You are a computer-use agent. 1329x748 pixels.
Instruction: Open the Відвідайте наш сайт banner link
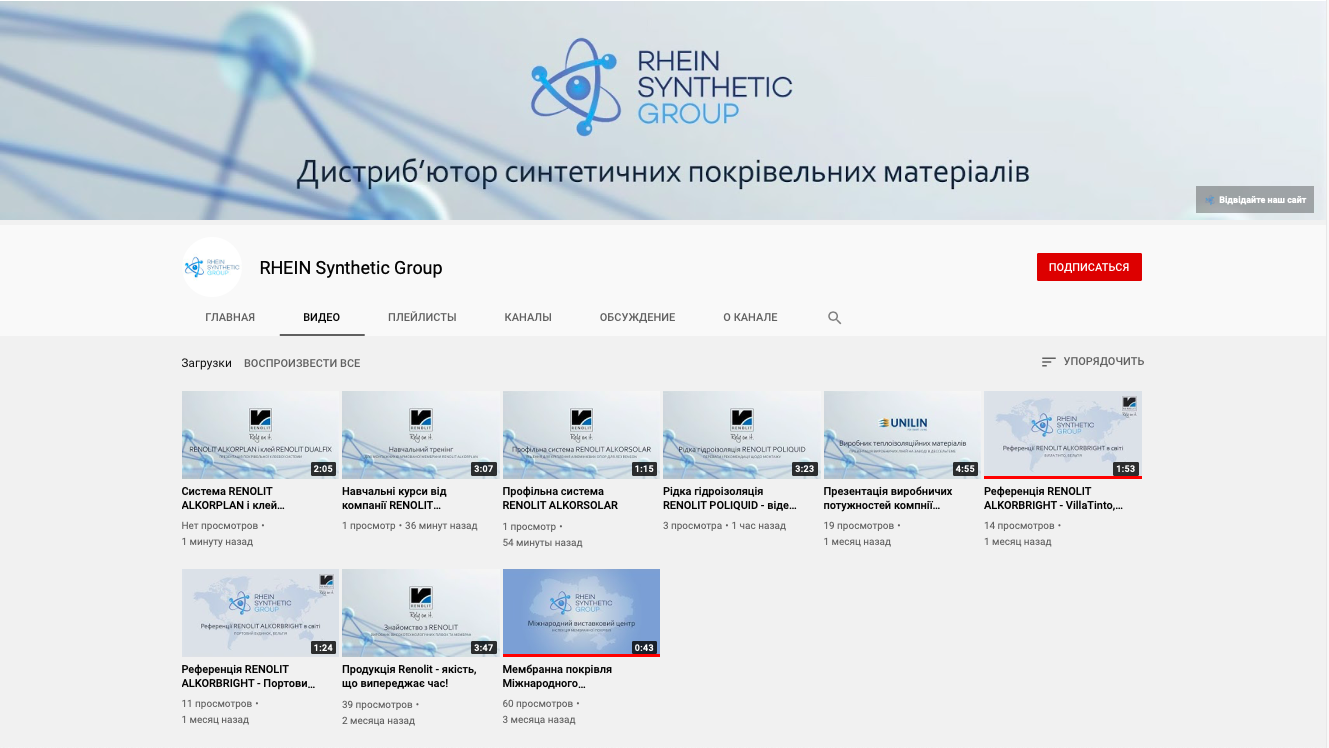(x=1255, y=200)
